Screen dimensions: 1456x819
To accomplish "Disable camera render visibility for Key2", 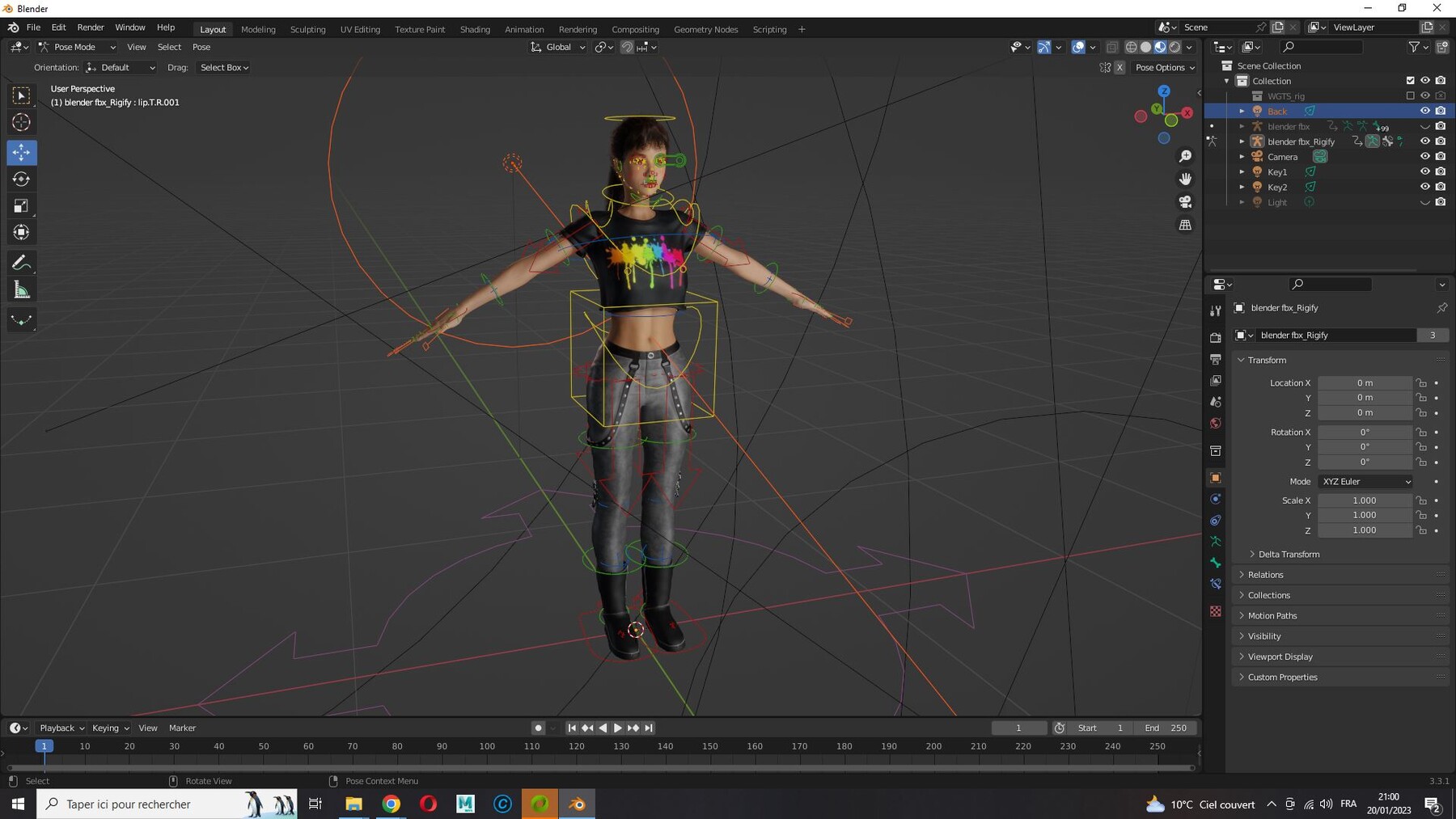I will [1441, 187].
